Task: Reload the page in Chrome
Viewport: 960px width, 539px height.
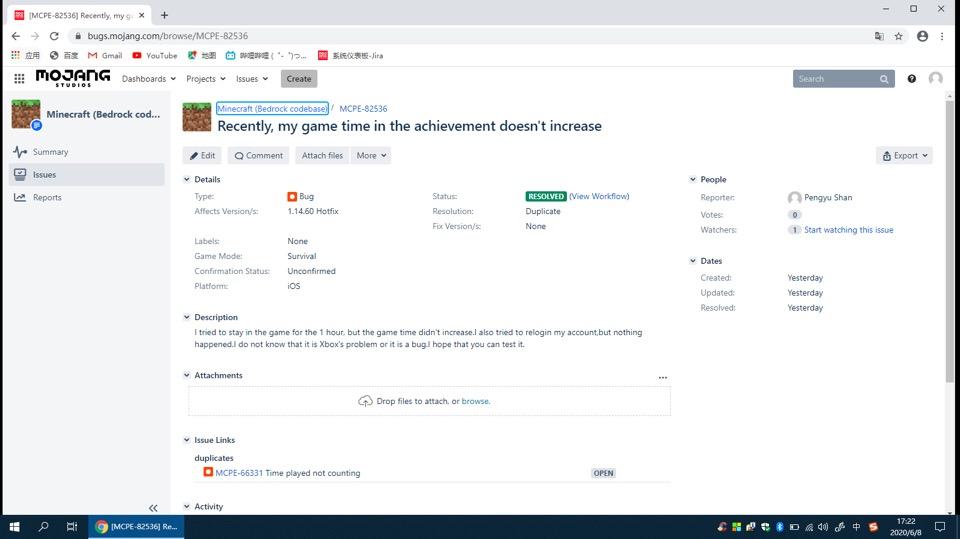Action: (x=55, y=36)
